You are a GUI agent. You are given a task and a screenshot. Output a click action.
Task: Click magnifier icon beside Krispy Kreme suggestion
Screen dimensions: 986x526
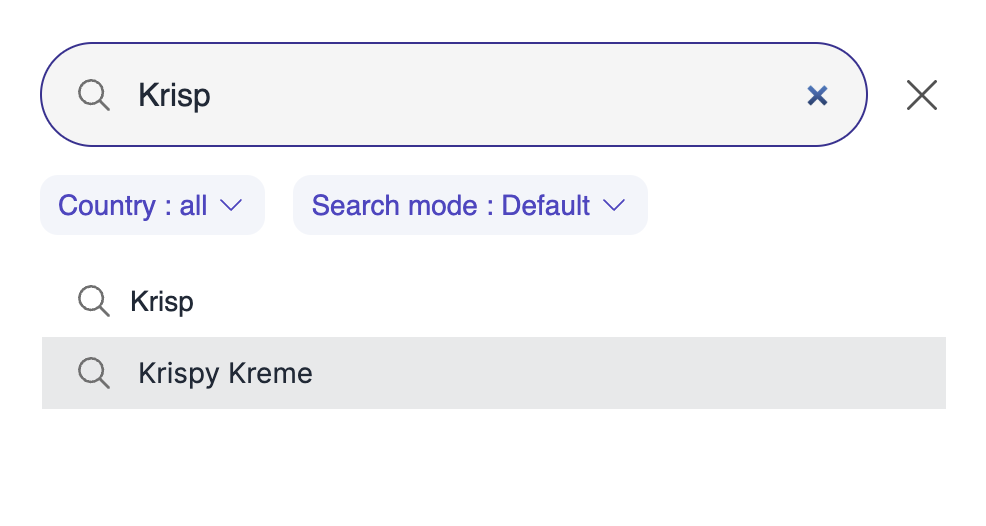(x=94, y=373)
